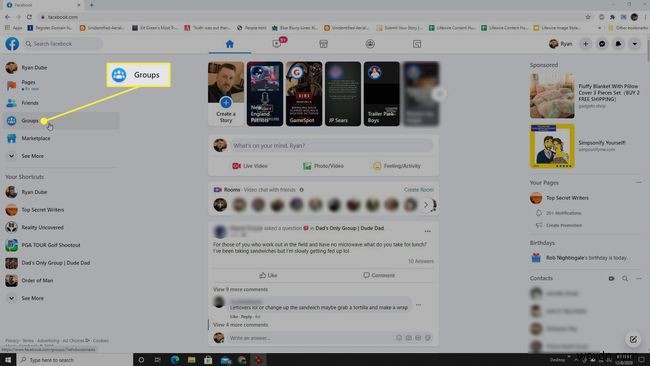Open page Notifications link
Viewport: 650px width, 366px height.
tap(563, 213)
